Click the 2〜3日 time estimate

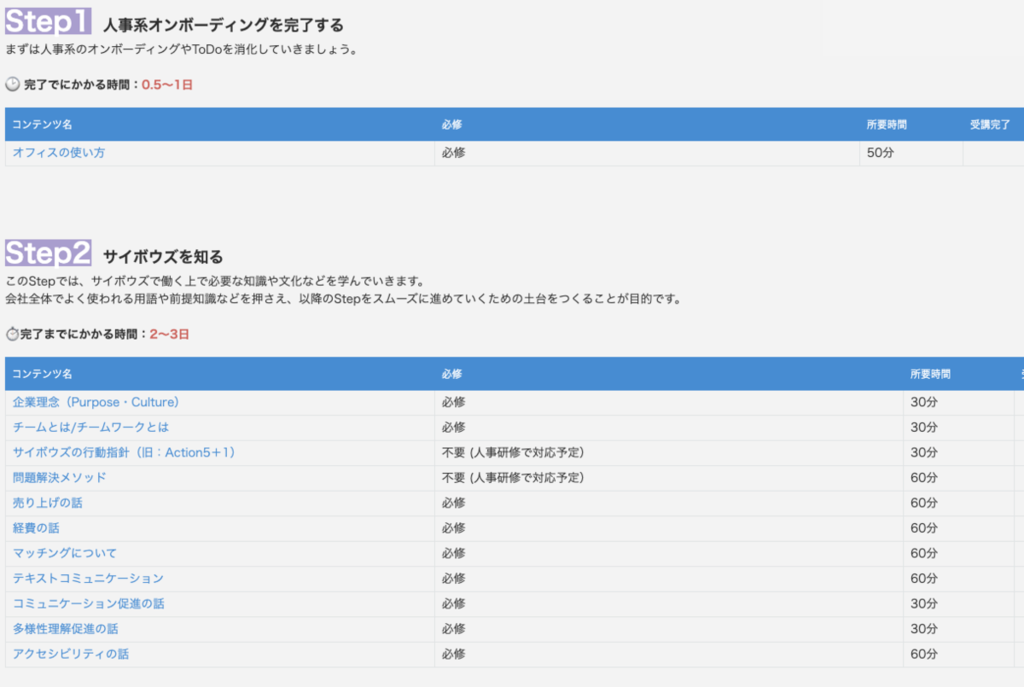pos(170,334)
